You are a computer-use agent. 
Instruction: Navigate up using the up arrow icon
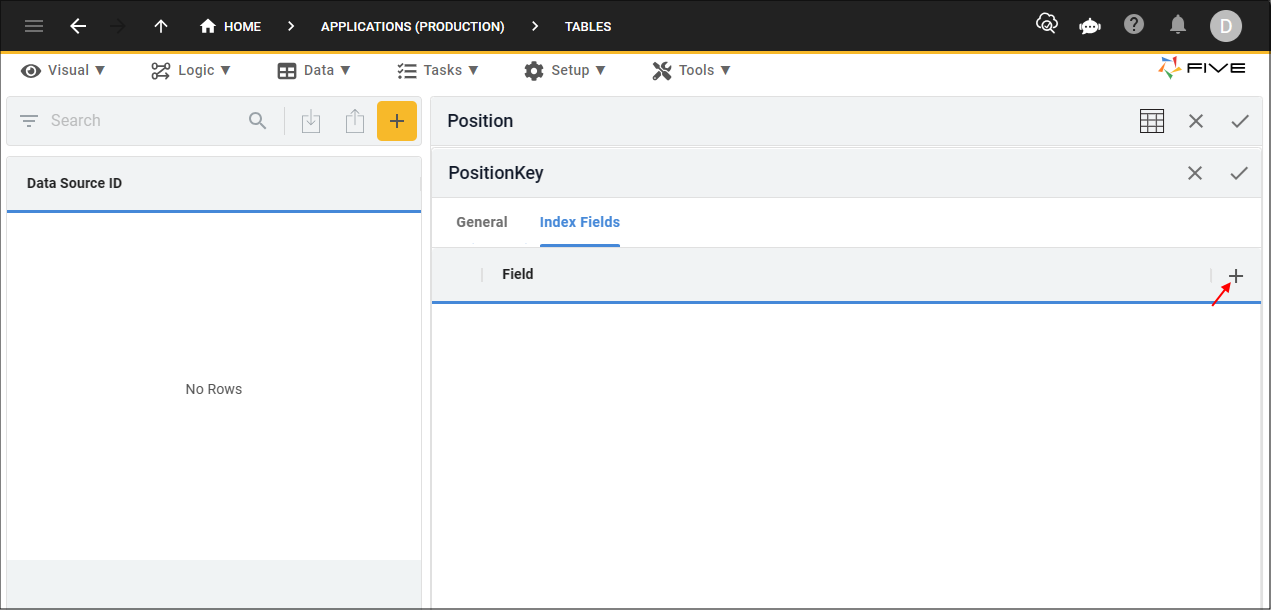(160, 26)
